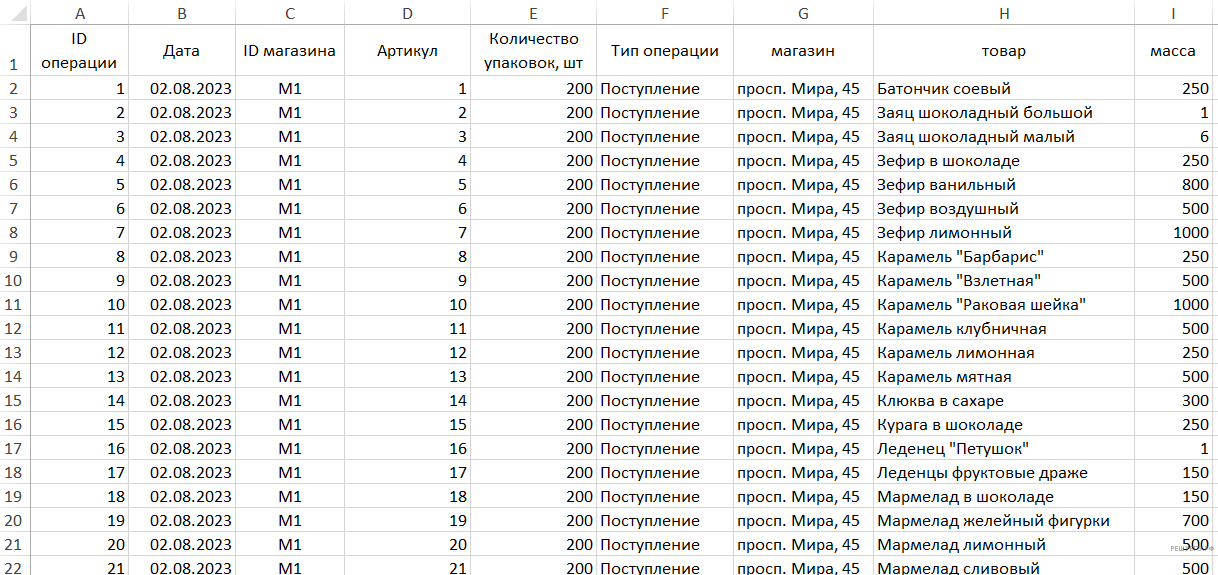Click the 'Тип операции' header cell
Viewport: 1218px width, 575px height.
coord(664,51)
